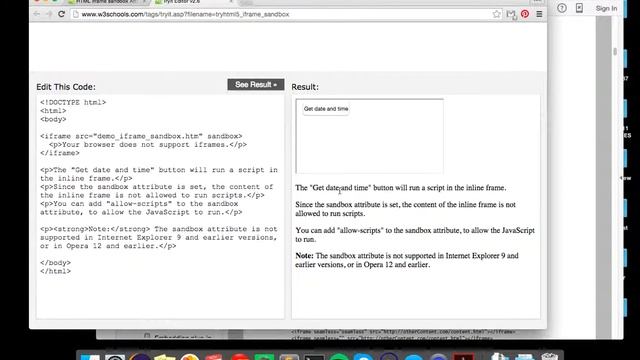Click Sign In in the background window
Viewport: 640px width, 360px height.
tap(606, 8)
